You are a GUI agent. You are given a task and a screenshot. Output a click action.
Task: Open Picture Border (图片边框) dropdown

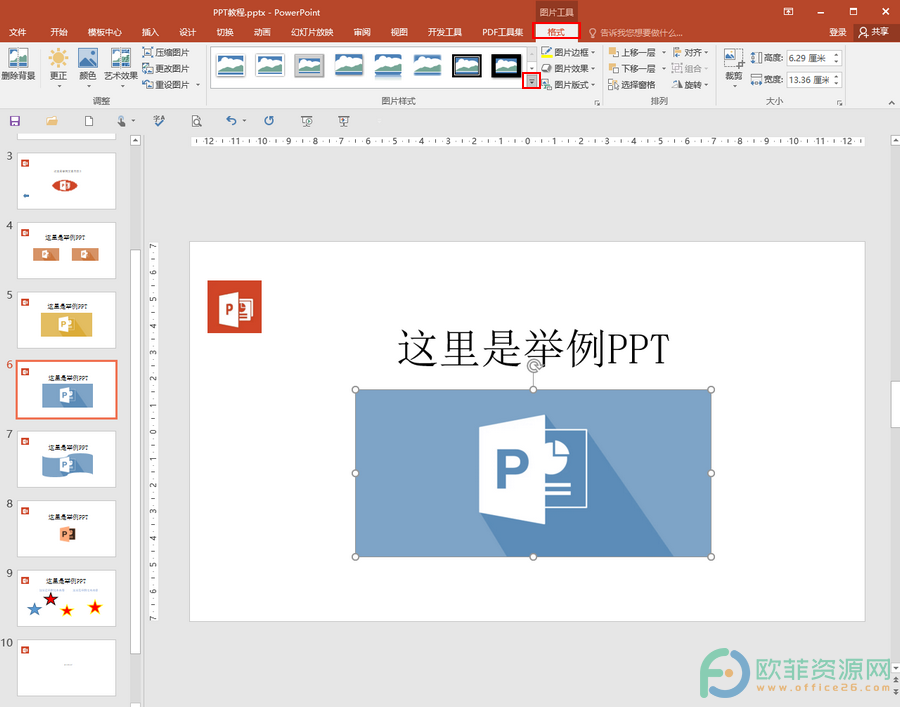tap(568, 52)
